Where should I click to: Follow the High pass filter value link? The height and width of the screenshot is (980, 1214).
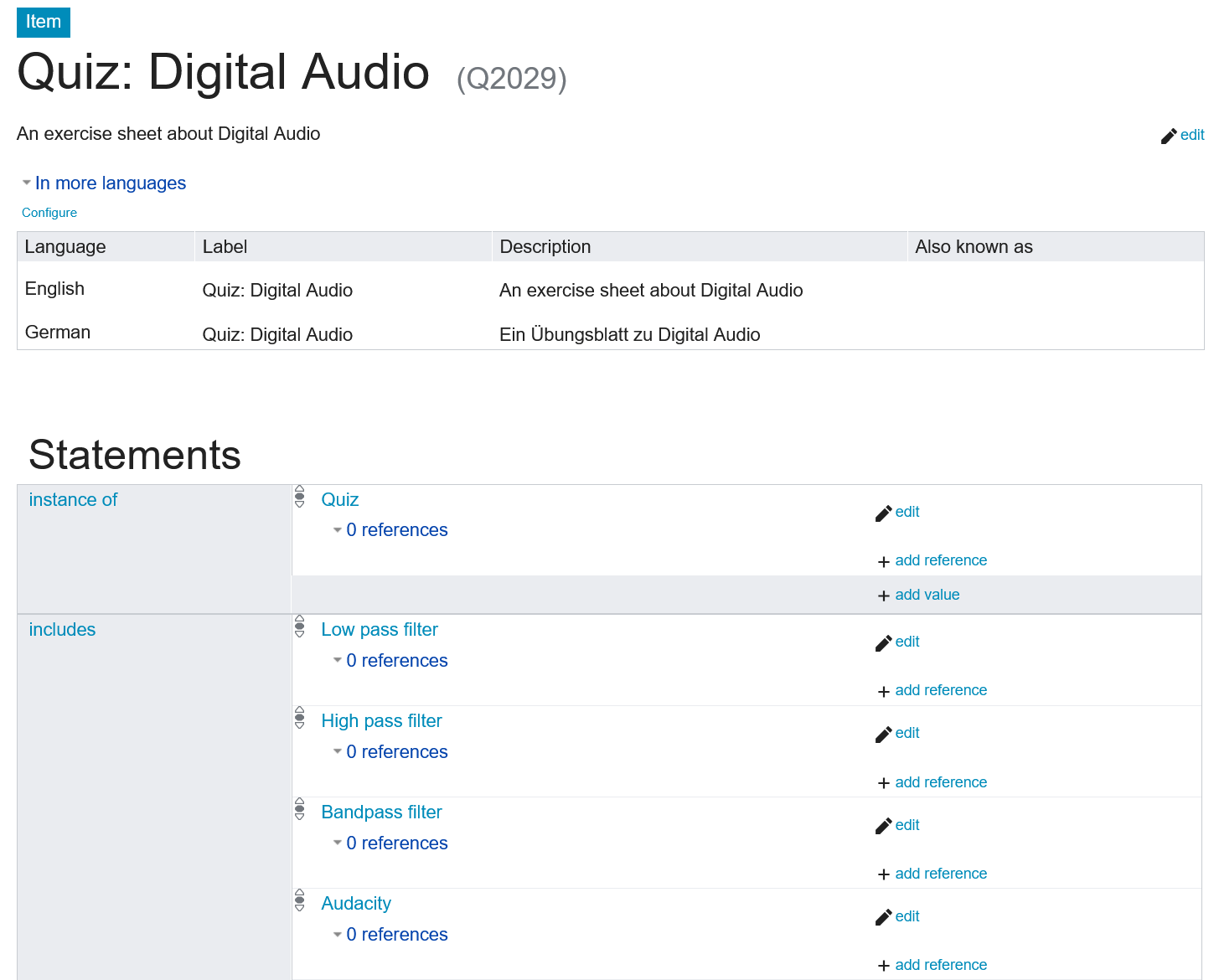coord(381,721)
